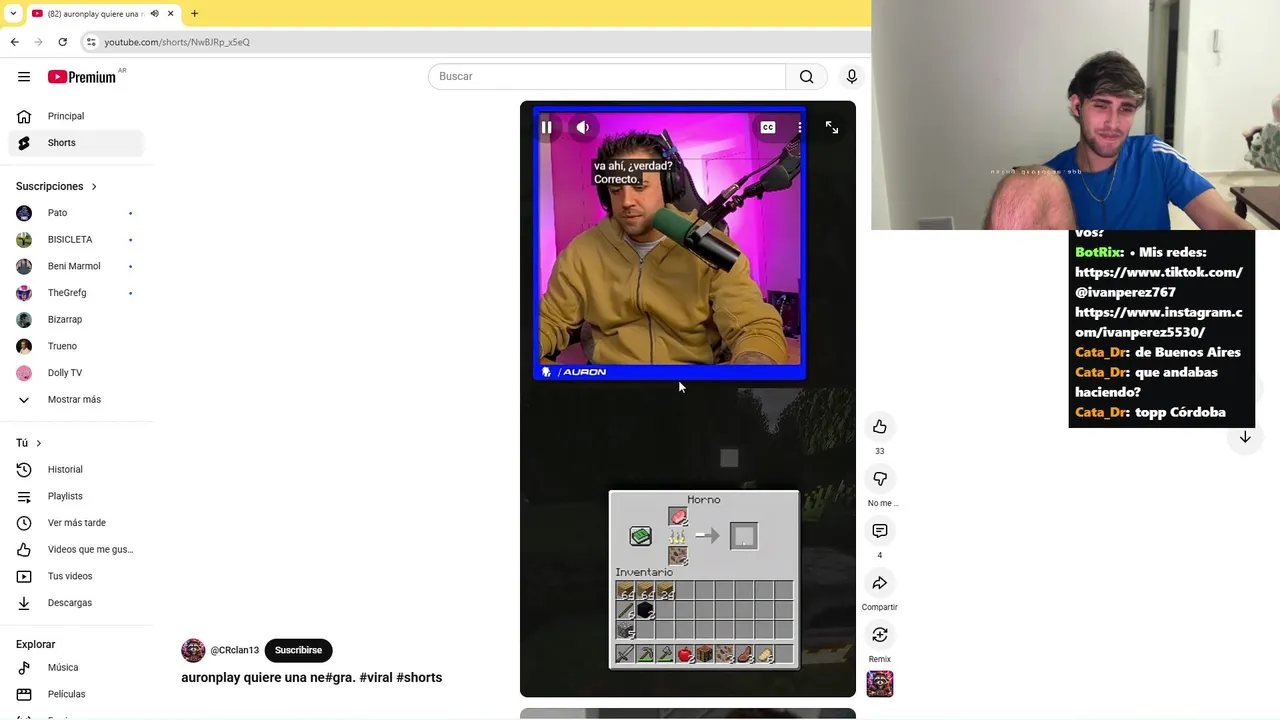This screenshot has height=720, width=1280.
Task: Open Playlists in the sidebar
Action: (x=76, y=496)
